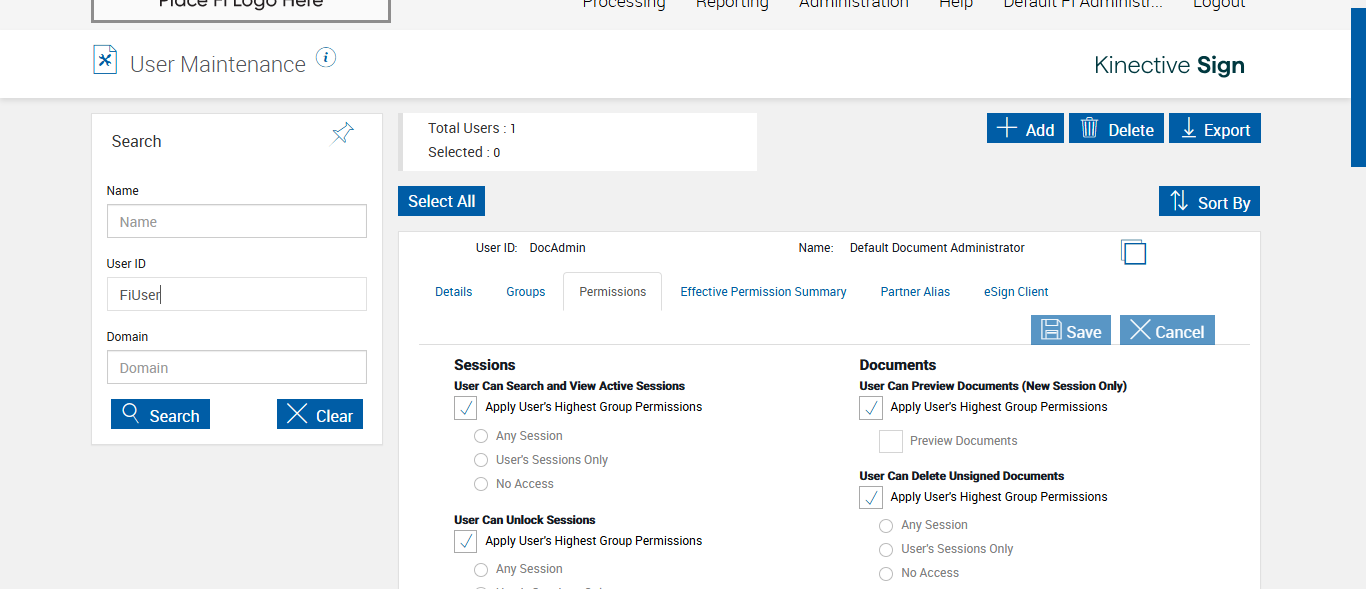Delete the selected user
This screenshot has width=1366, height=589.
1116,129
